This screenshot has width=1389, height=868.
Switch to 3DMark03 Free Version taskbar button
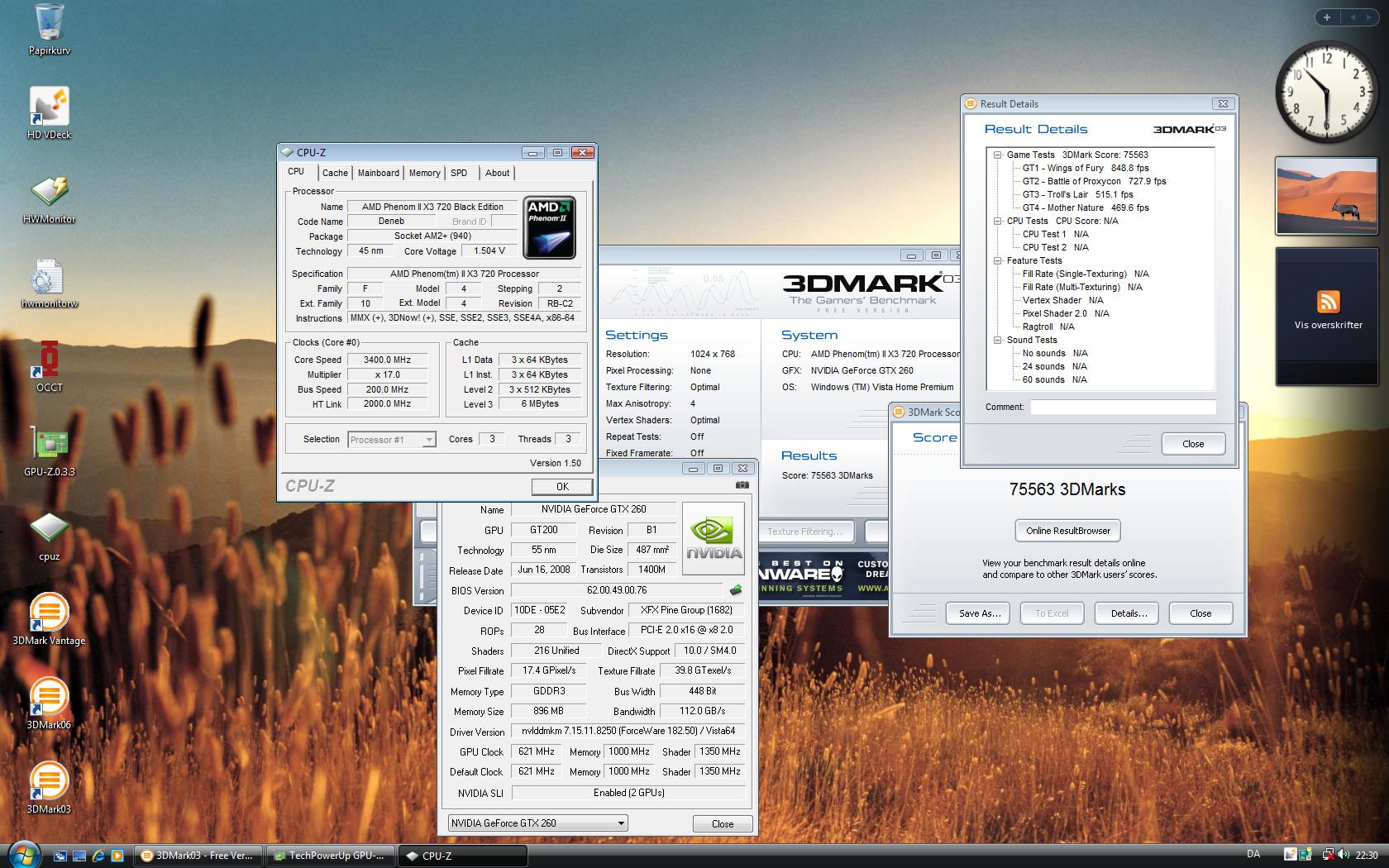pyautogui.click(x=198, y=856)
